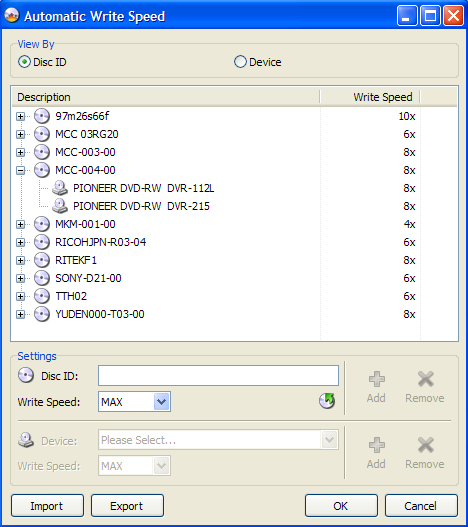
Task: Click the disc icon beside MCC-003-00
Action: [42, 152]
